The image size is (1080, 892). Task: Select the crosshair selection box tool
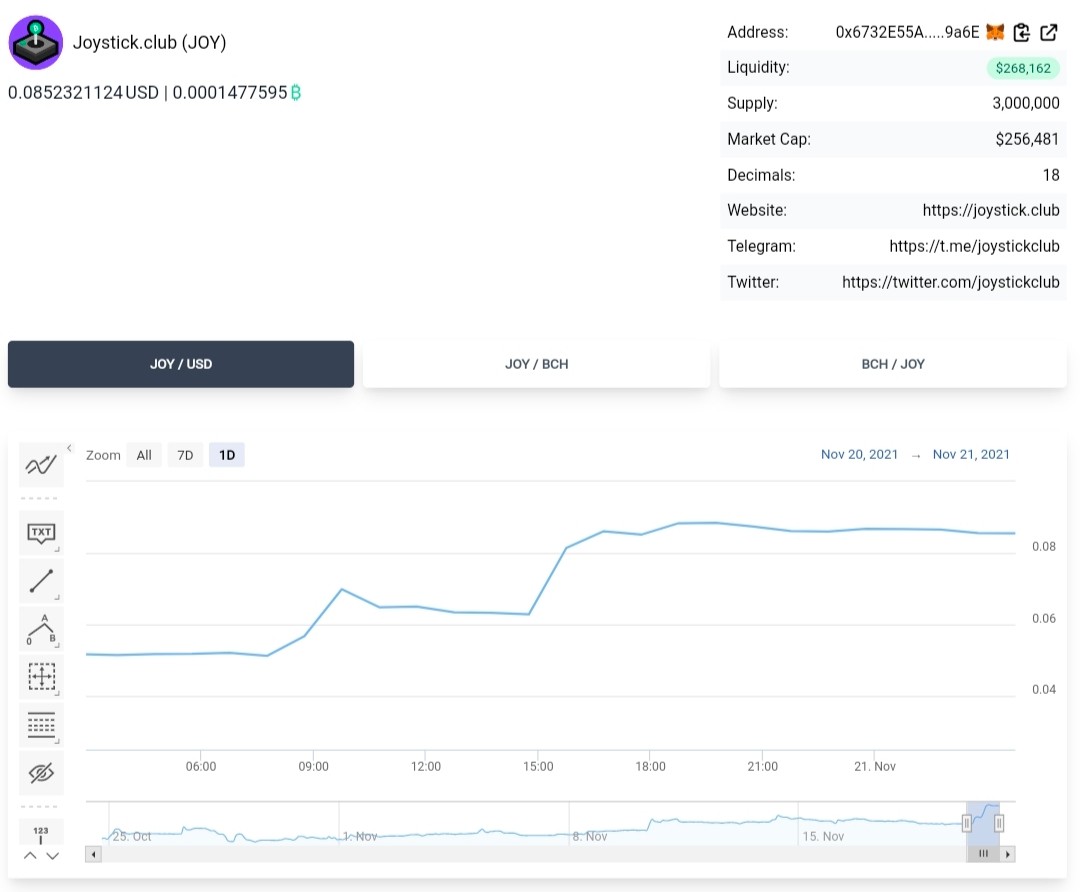(41, 676)
